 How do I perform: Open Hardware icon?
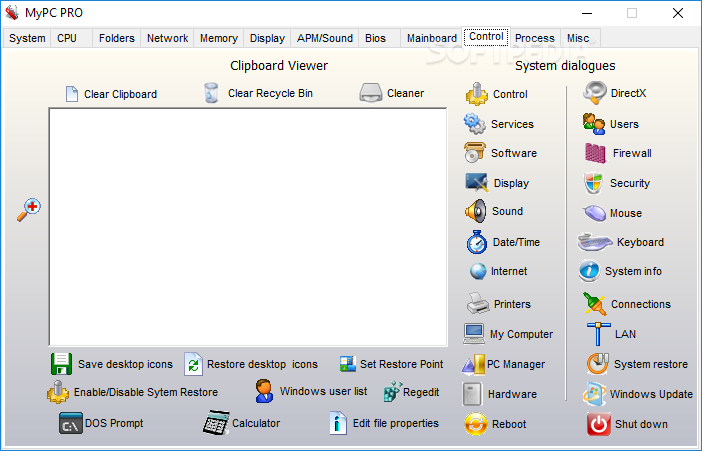(x=472, y=394)
